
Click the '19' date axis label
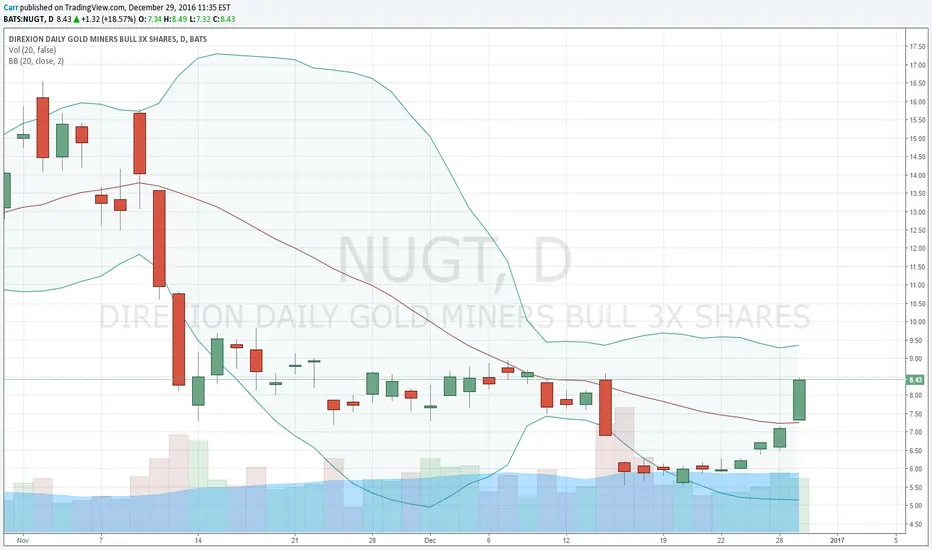[x=663, y=540]
